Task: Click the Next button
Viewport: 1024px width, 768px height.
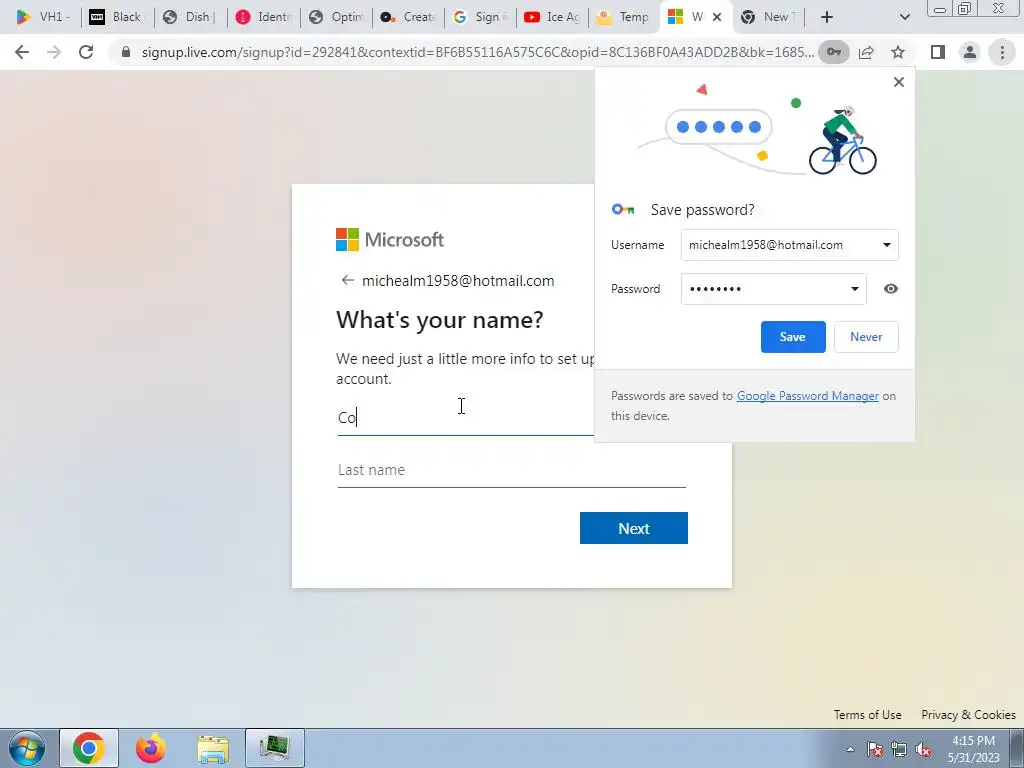Action: 633,528
